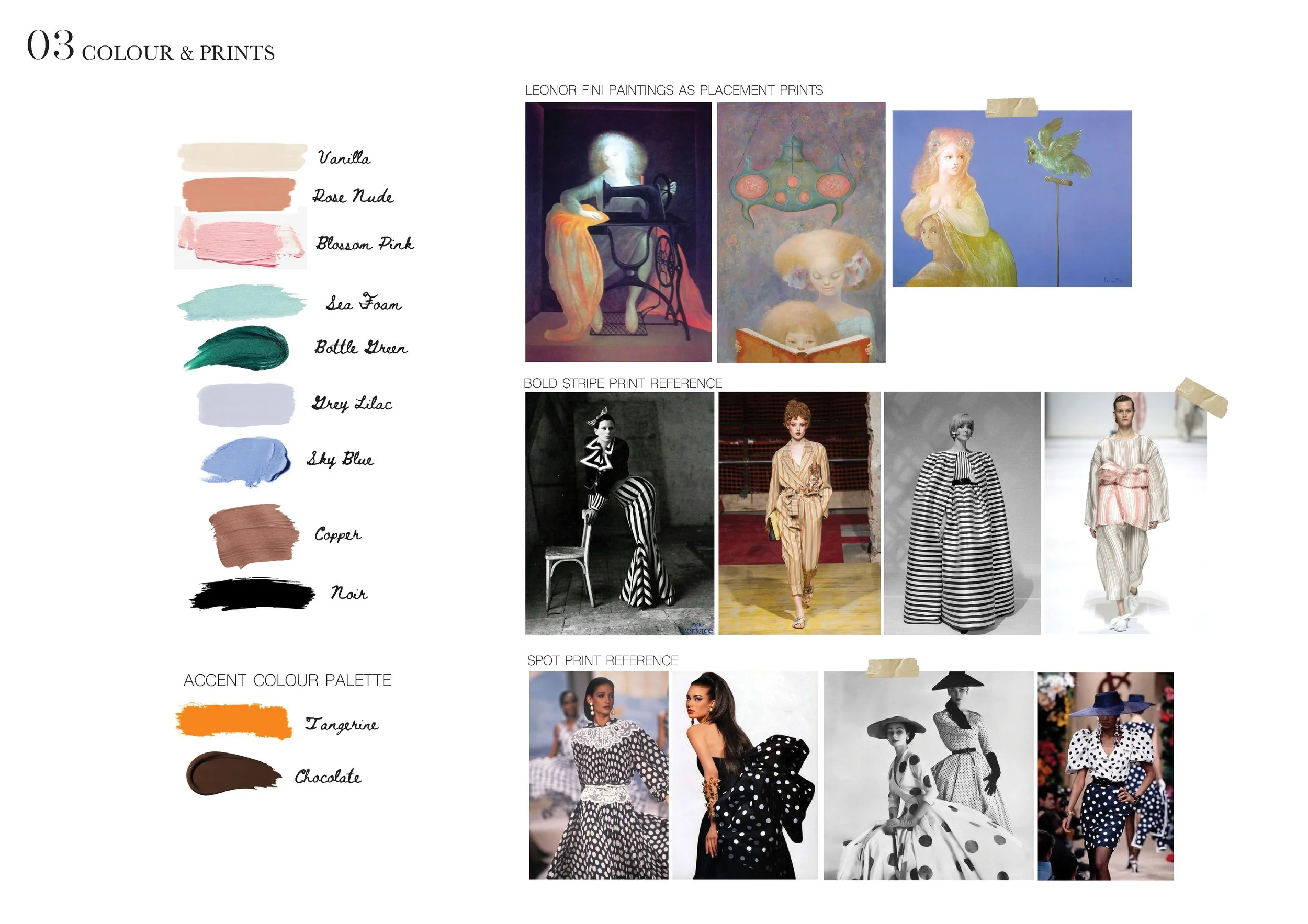Select the Sea Foam paint stroke swatch
The height and width of the screenshot is (924, 1308).
click(x=242, y=302)
